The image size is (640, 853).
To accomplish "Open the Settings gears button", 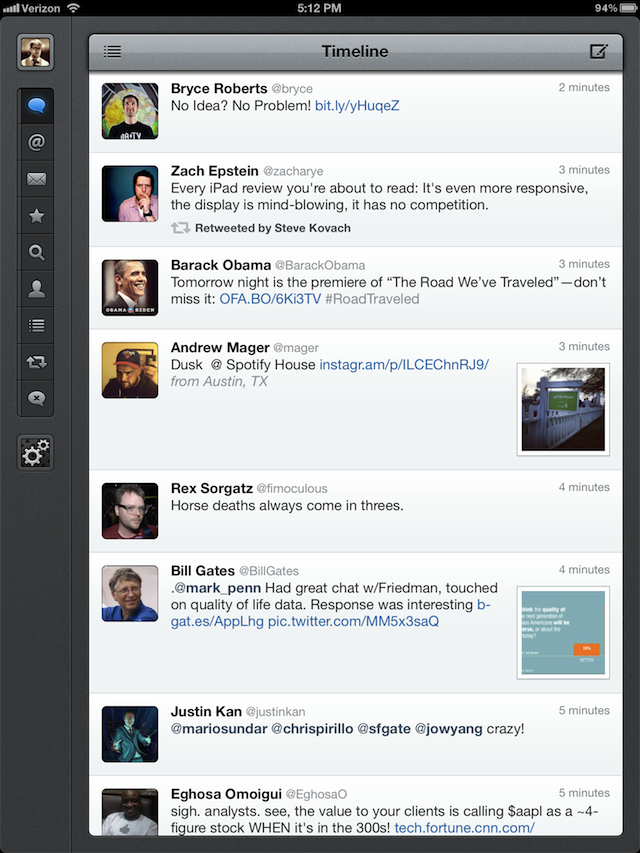I will tap(35, 453).
